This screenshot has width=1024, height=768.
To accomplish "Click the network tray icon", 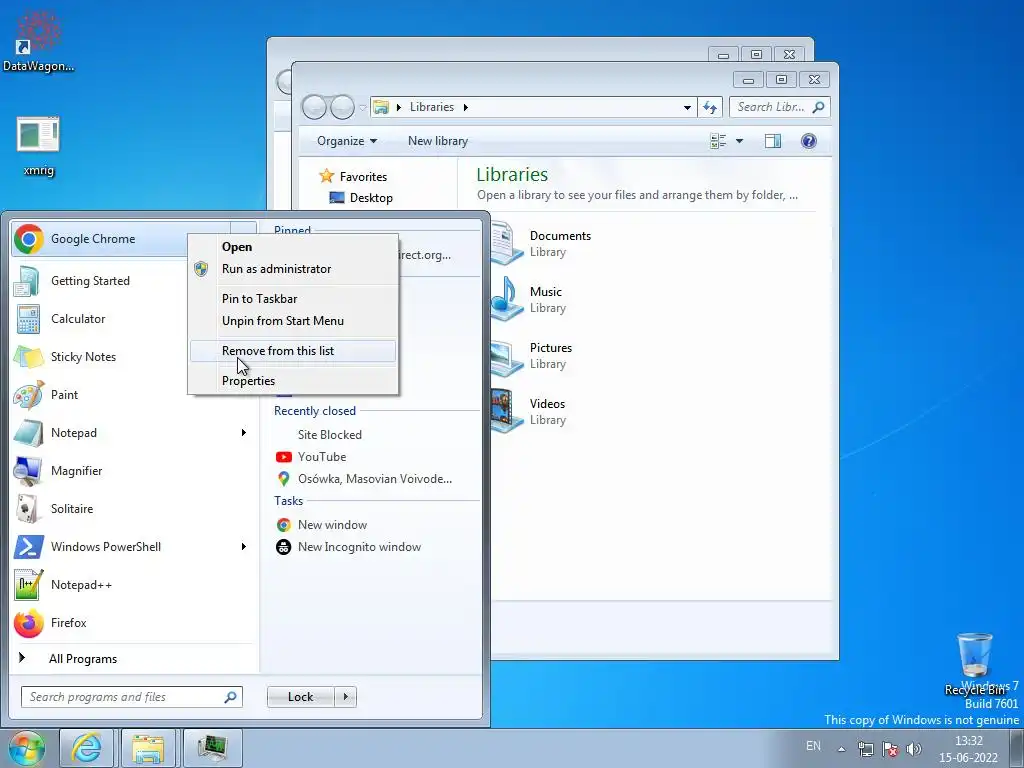I will pyautogui.click(x=865, y=749).
